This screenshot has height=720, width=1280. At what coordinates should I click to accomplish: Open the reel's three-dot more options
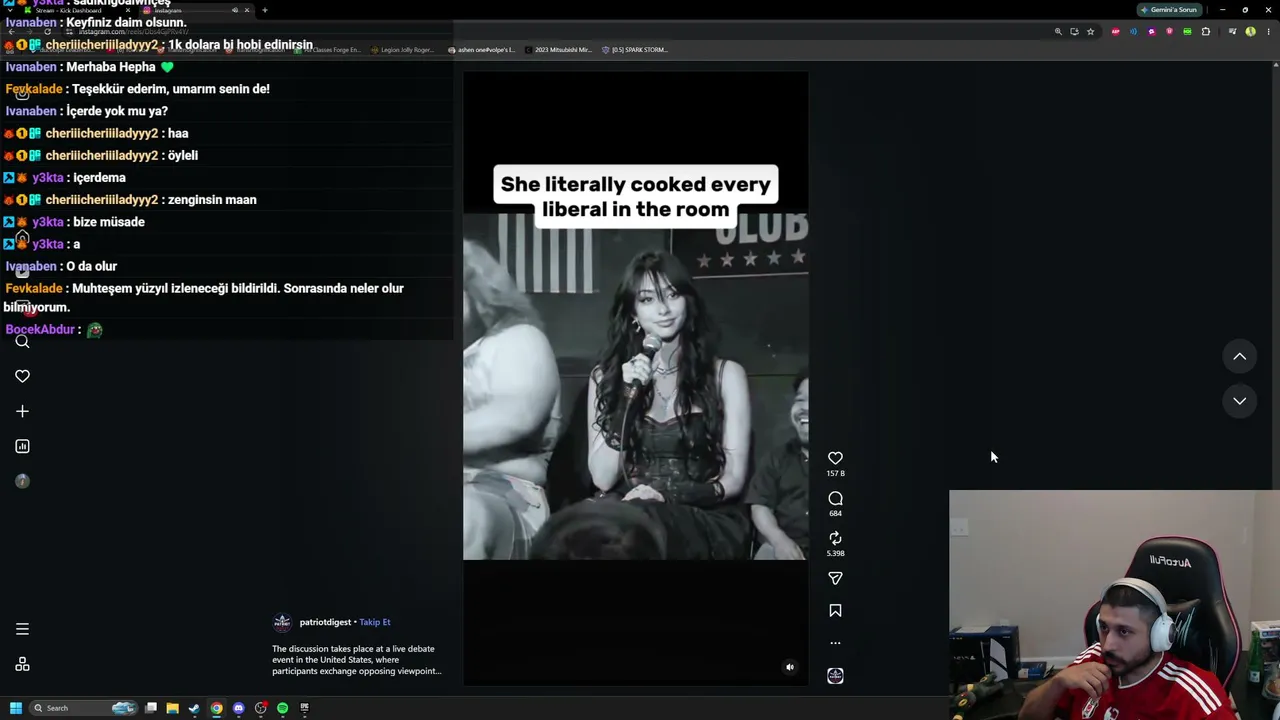click(x=835, y=643)
